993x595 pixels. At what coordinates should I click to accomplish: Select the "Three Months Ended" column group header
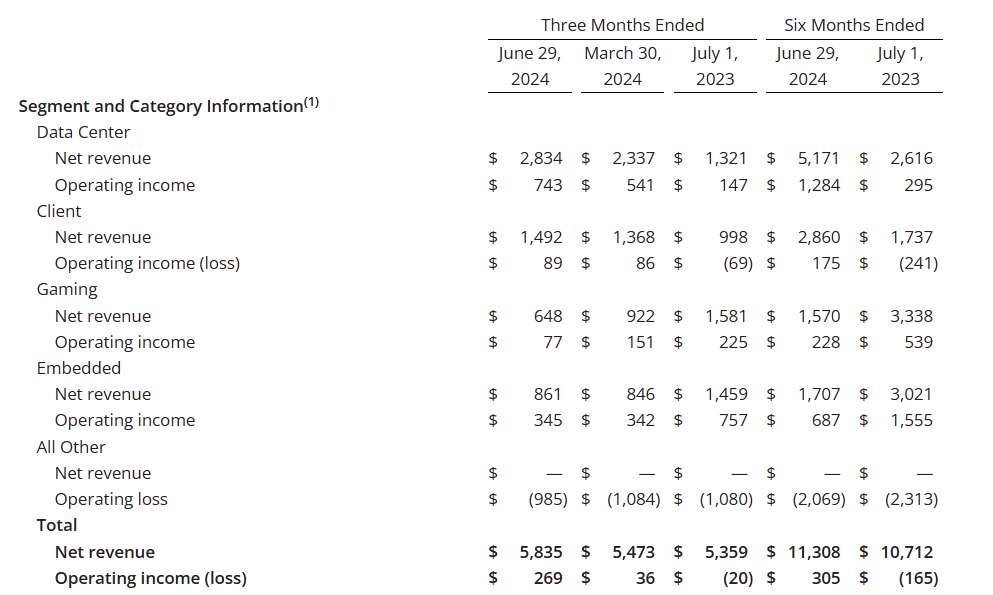[x=622, y=25]
